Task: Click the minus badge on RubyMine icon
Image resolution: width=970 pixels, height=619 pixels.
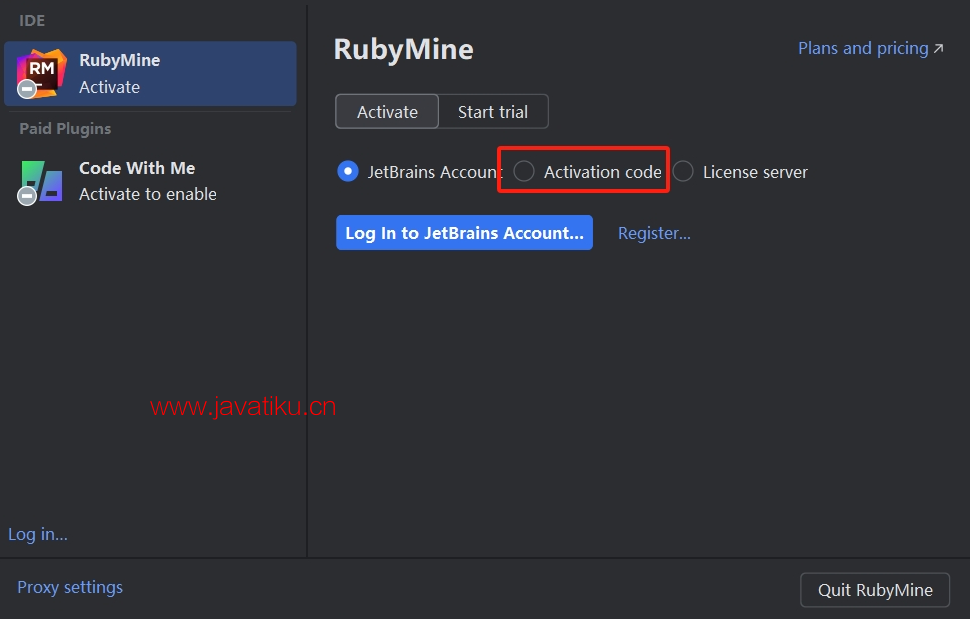Action: pyautogui.click(x=27, y=89)
